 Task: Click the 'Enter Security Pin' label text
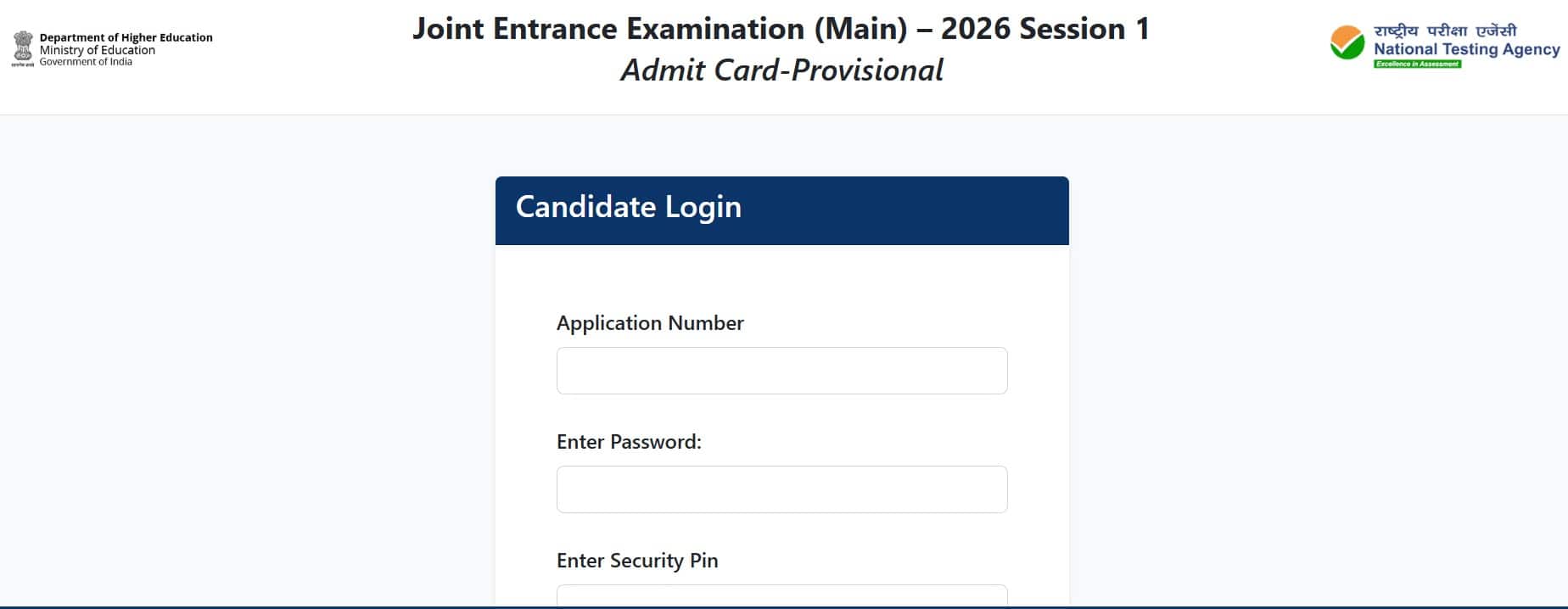tap(636, 561)
